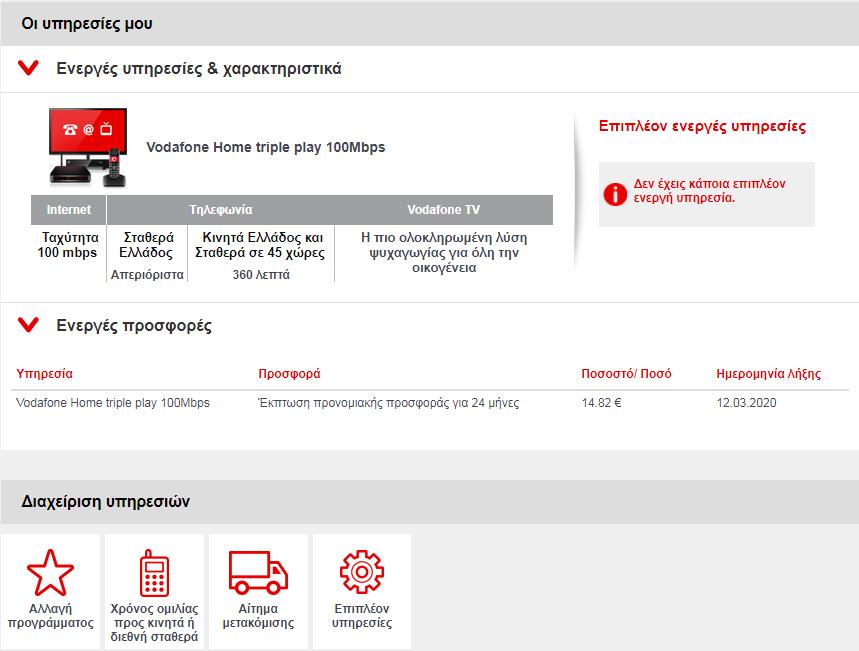Screen dimensions: 859x651
Task: Collapse the Ενεργές προσφορές section chevron
Action: point(28,325)
